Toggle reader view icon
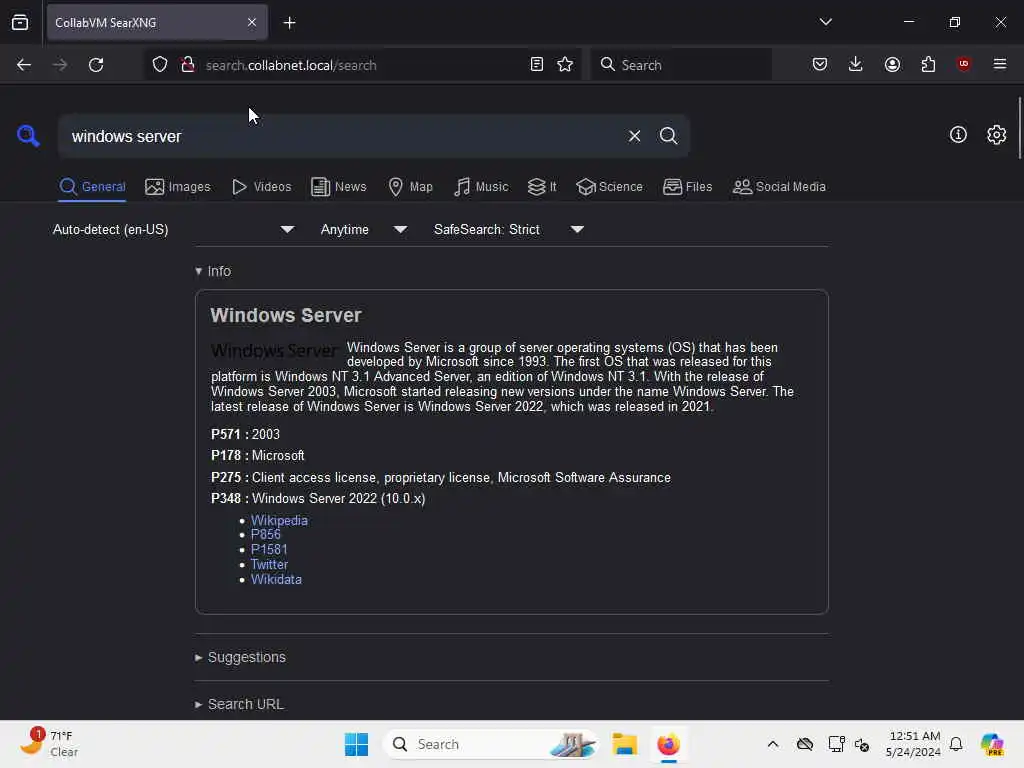Screen dimensions: 1024x768 click(x=537, y=65)
